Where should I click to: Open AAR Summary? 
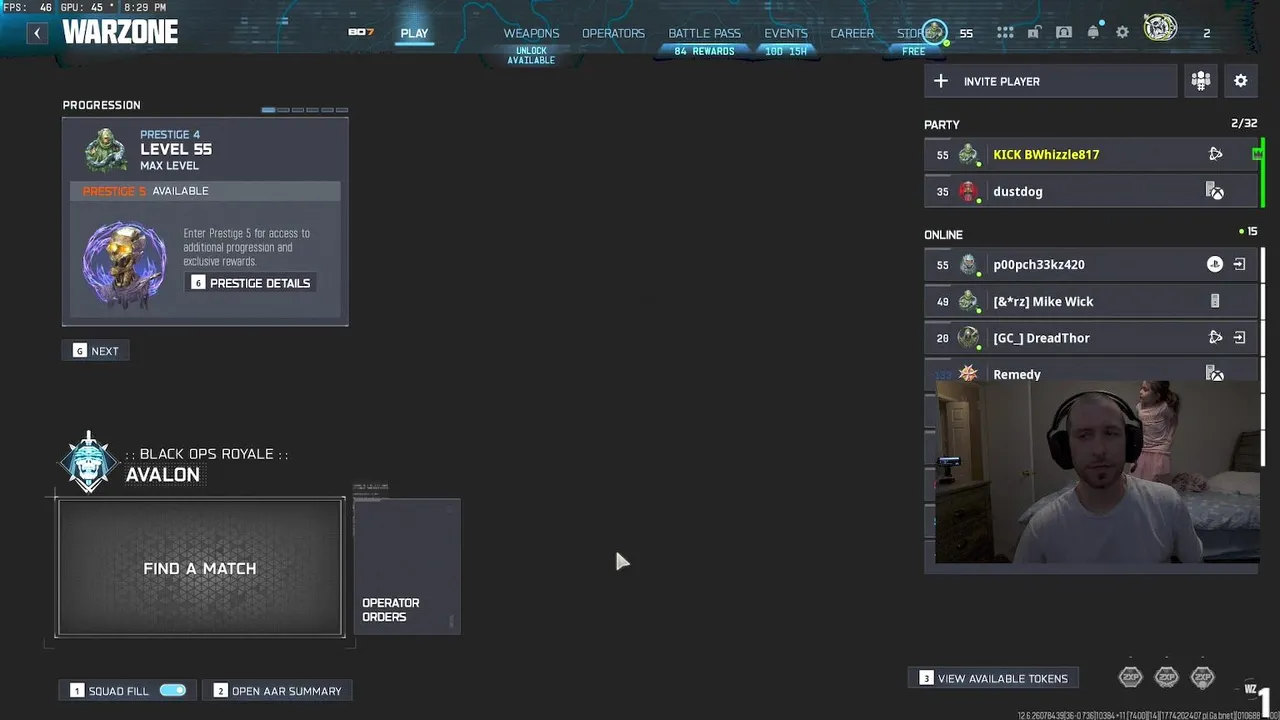tap(277, 691)
